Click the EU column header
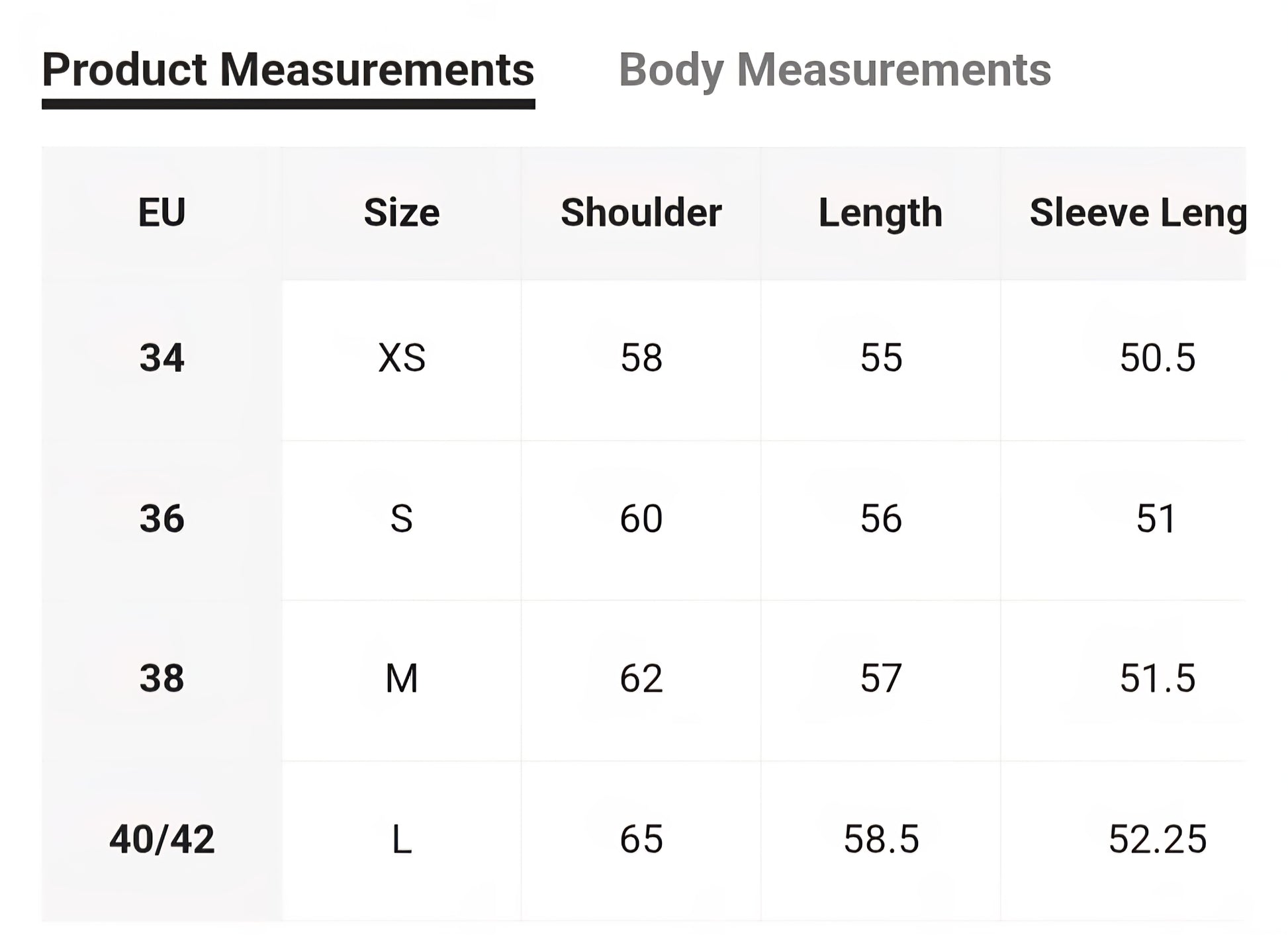This screenshot has height=937, width=1288. [161, 213]
